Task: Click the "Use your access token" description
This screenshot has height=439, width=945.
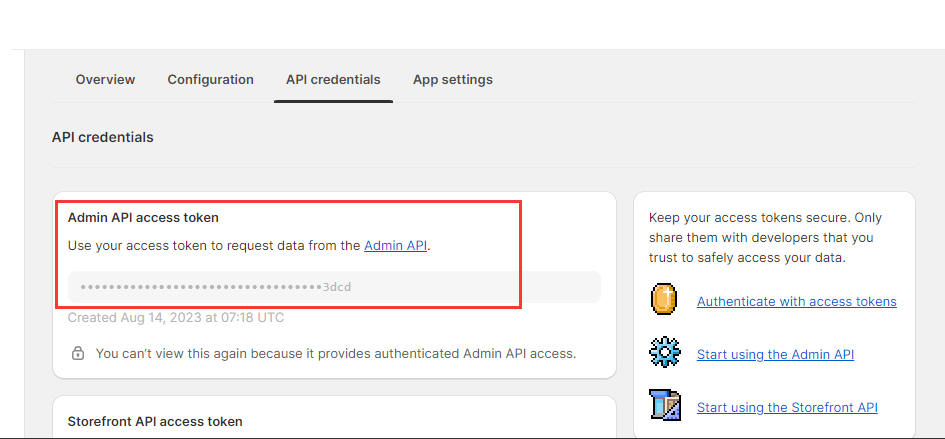Action: 214,245
